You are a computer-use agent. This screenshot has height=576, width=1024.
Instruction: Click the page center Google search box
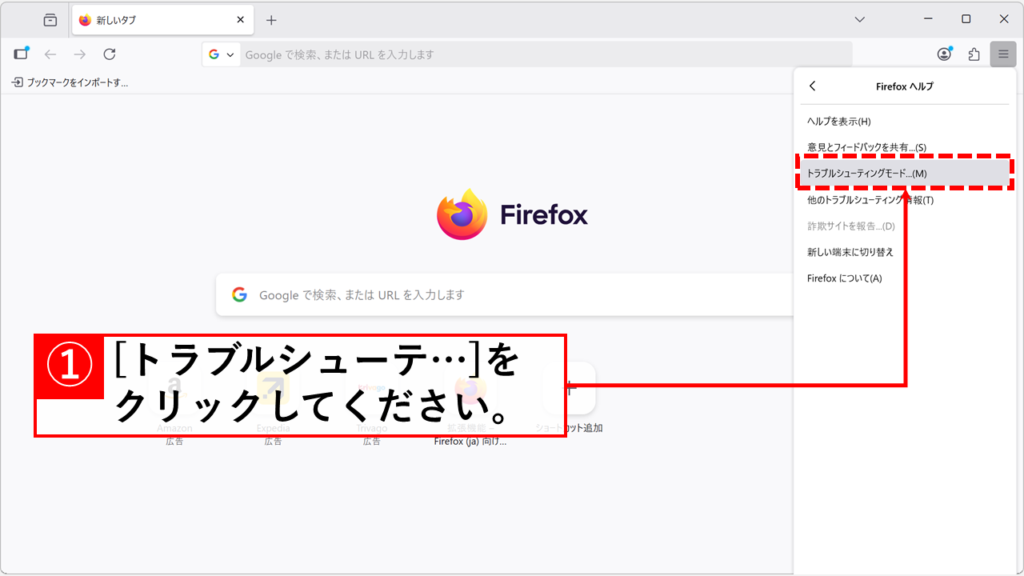pyautogui.click(x=504, y=295)
